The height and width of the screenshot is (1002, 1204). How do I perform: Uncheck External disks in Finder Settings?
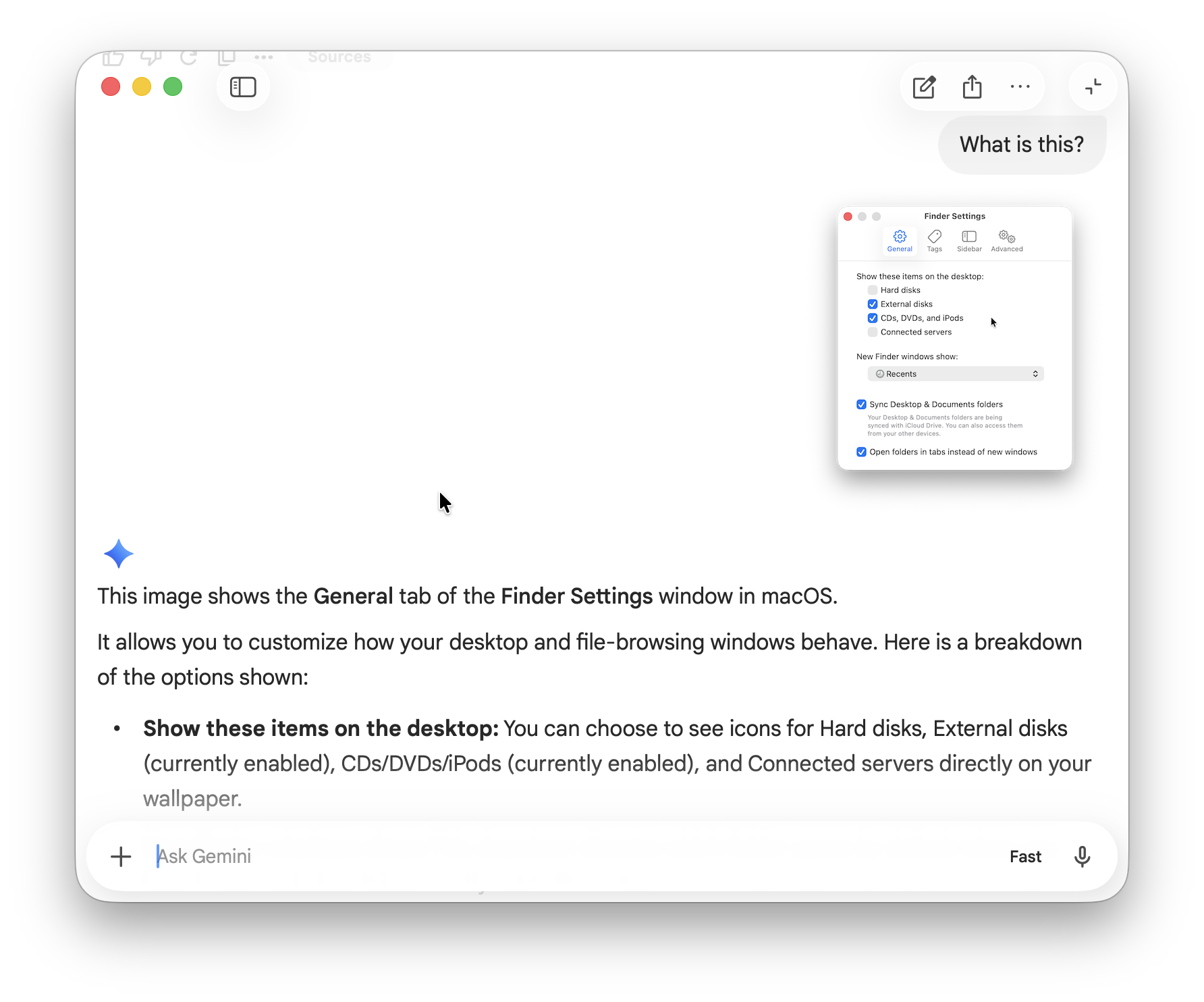coord(872,304)
